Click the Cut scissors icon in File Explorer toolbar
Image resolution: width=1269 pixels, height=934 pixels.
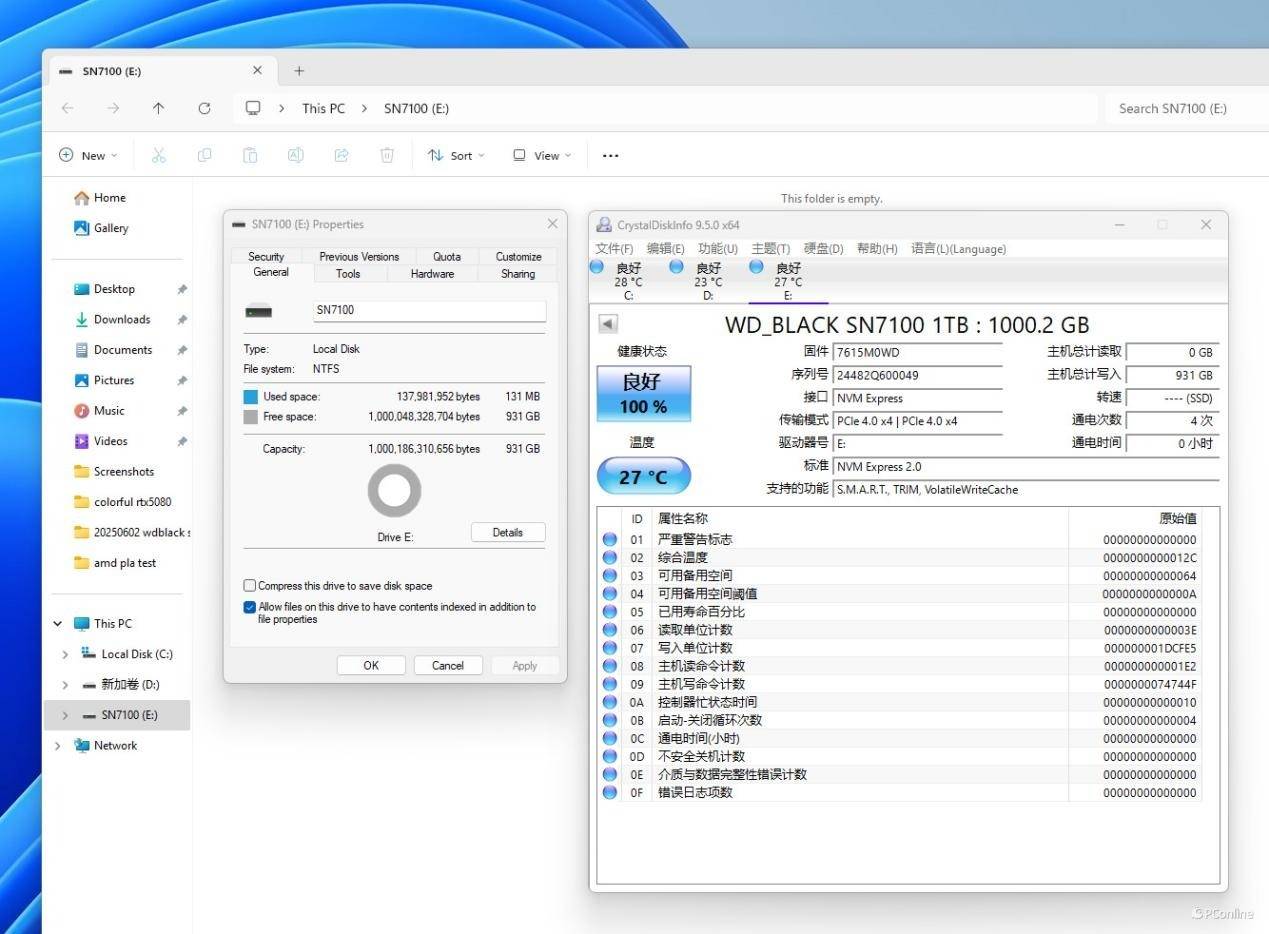tap(158, 155)
